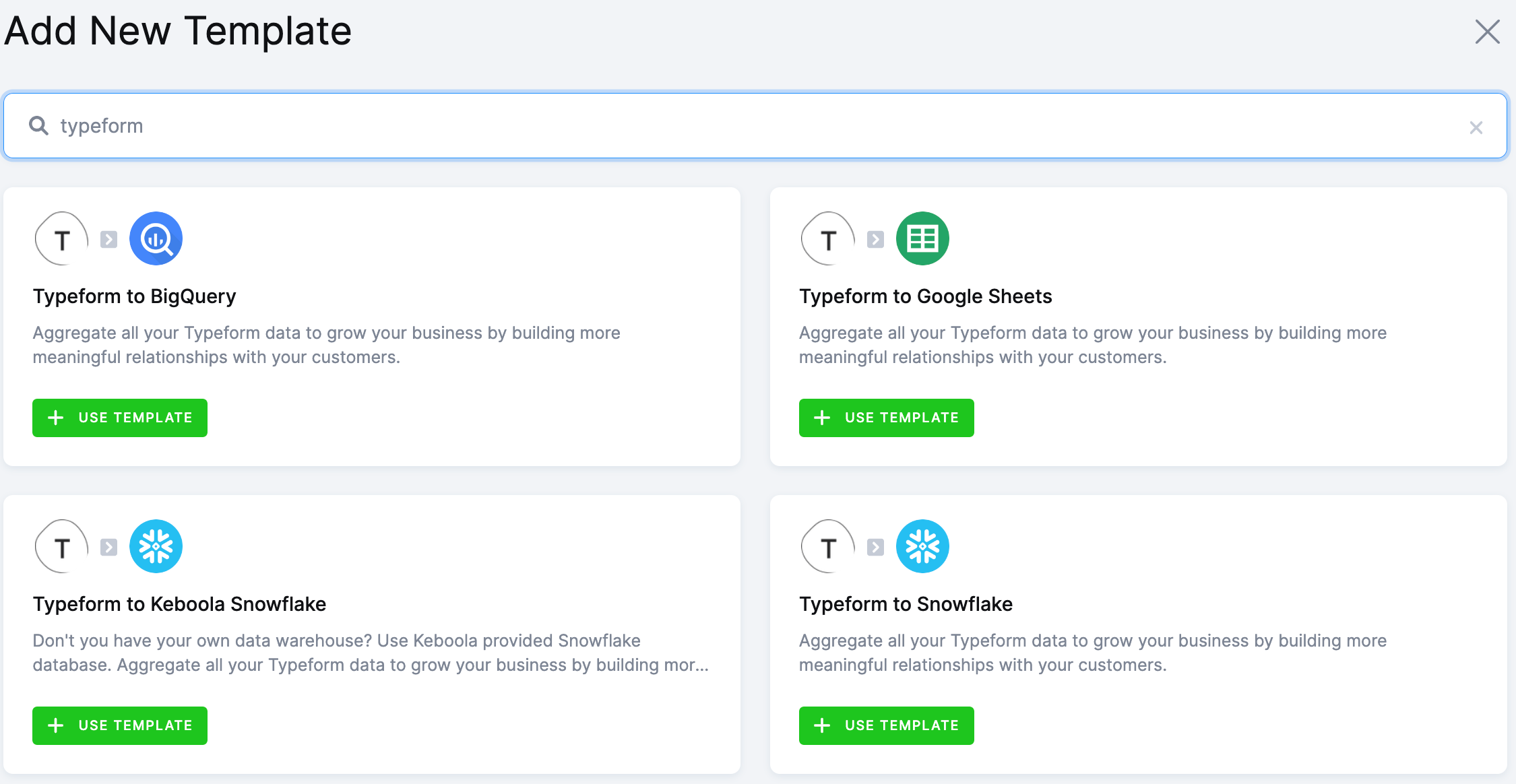The width and height of the screenshot is (1516, 784).
Task: Use the Typeform to Keboola Snowflake template
Action: pyautogui.click(x=120, y=725)
